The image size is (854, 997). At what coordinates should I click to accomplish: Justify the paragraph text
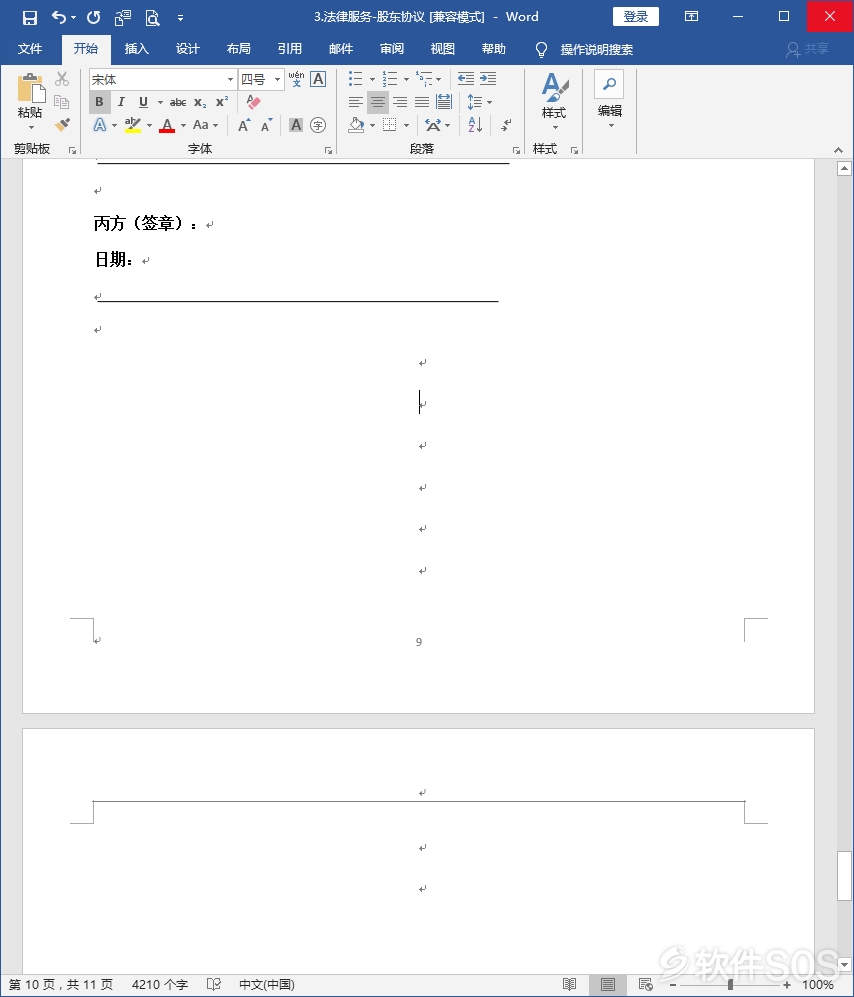[422, 102]
